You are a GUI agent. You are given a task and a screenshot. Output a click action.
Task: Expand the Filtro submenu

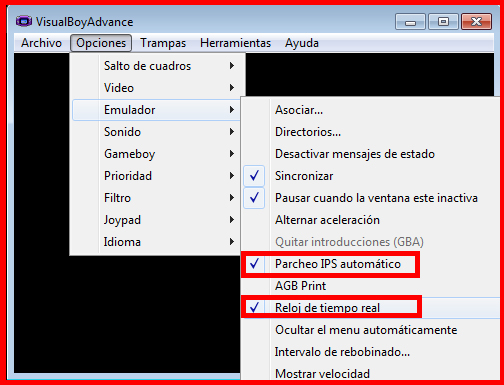click(156, 198)
